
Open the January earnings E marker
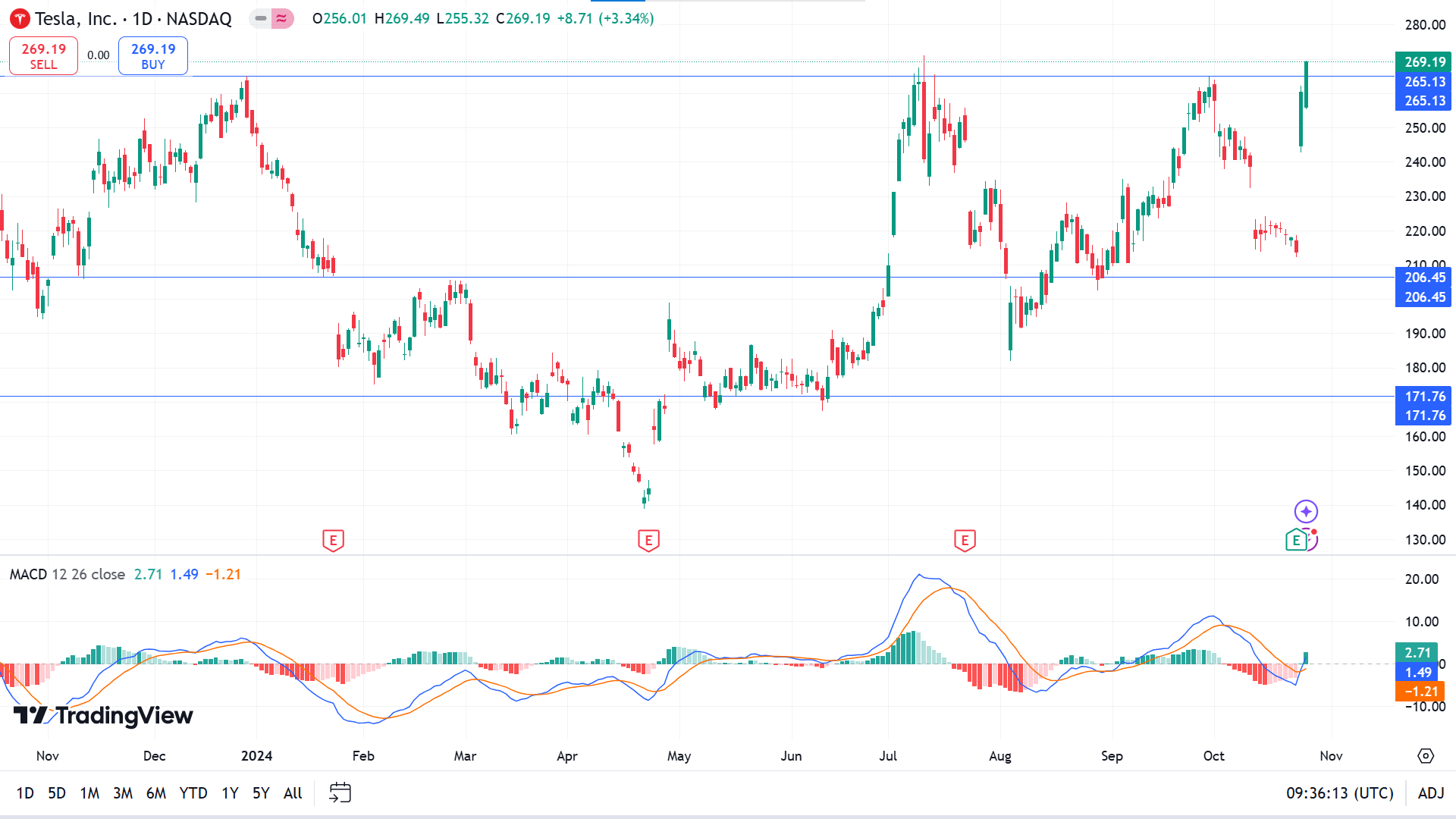333,541
